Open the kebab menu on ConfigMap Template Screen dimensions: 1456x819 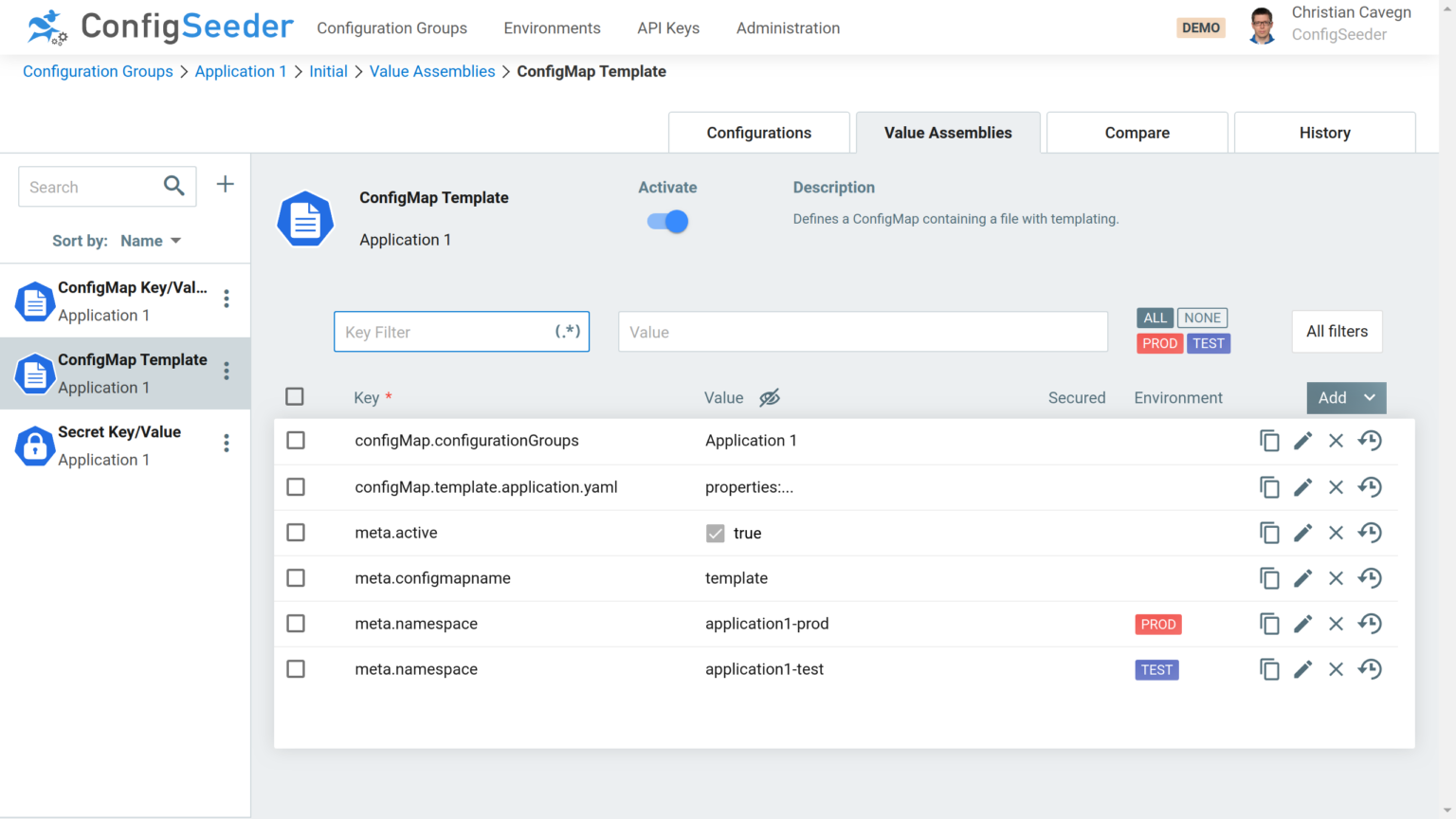227,373
